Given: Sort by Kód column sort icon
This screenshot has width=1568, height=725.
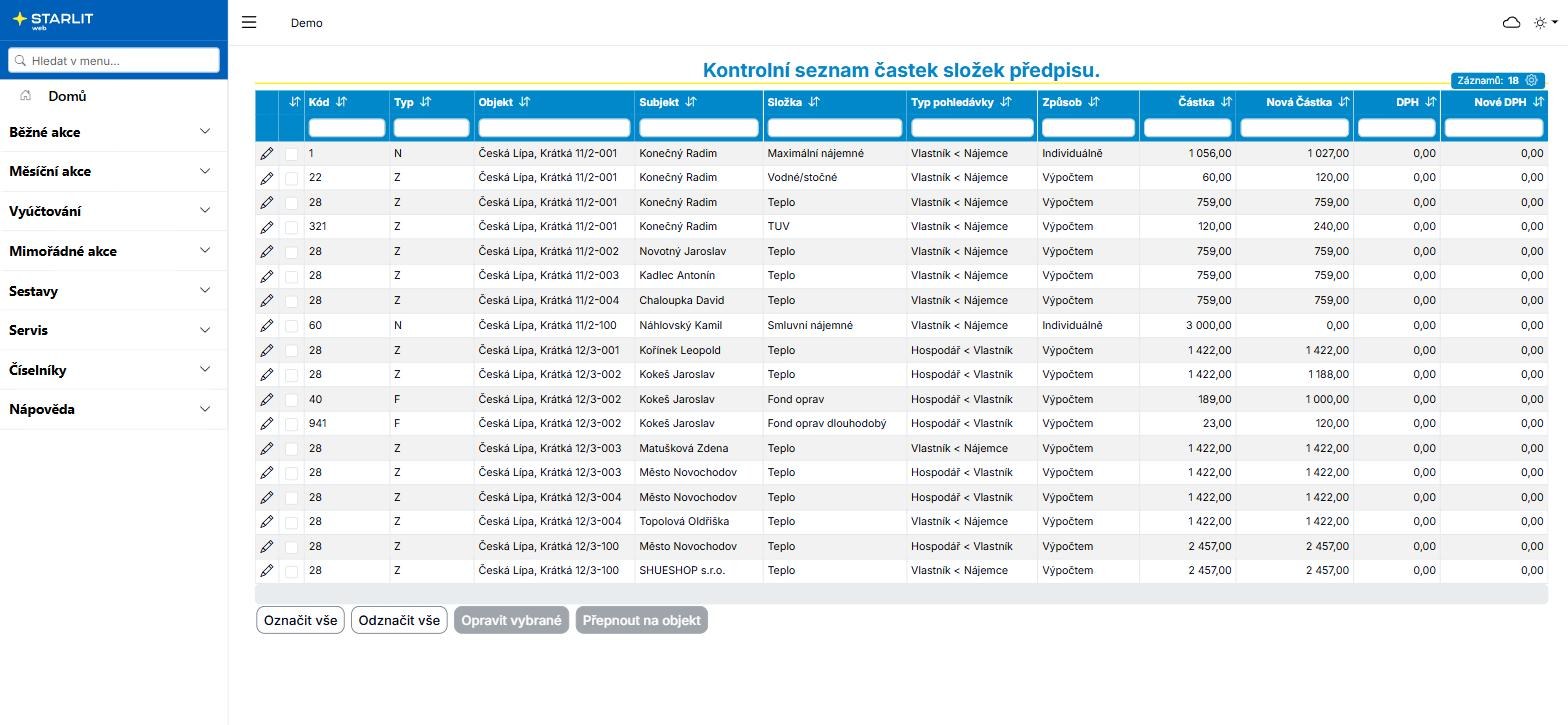Looking at the screenshot, I should [x=342, y=102].
